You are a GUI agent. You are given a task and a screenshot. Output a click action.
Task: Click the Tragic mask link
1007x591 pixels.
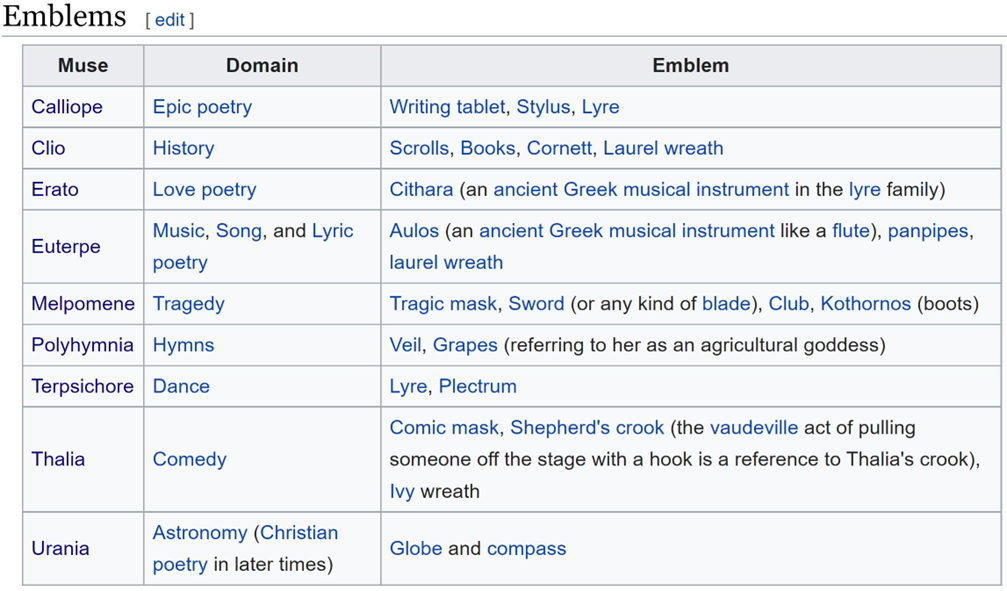point(443,304)
